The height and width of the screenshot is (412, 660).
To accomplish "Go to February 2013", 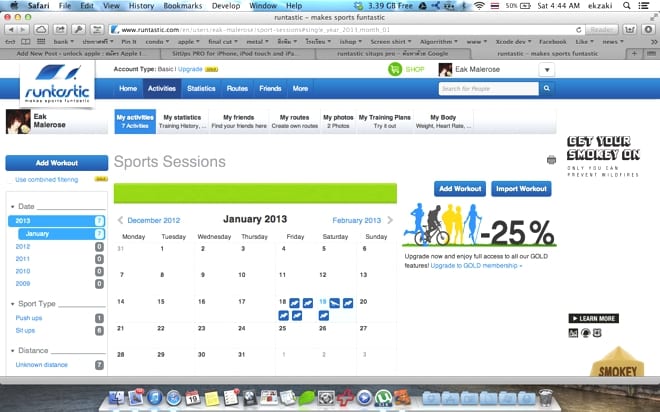I will coord(357,220).
